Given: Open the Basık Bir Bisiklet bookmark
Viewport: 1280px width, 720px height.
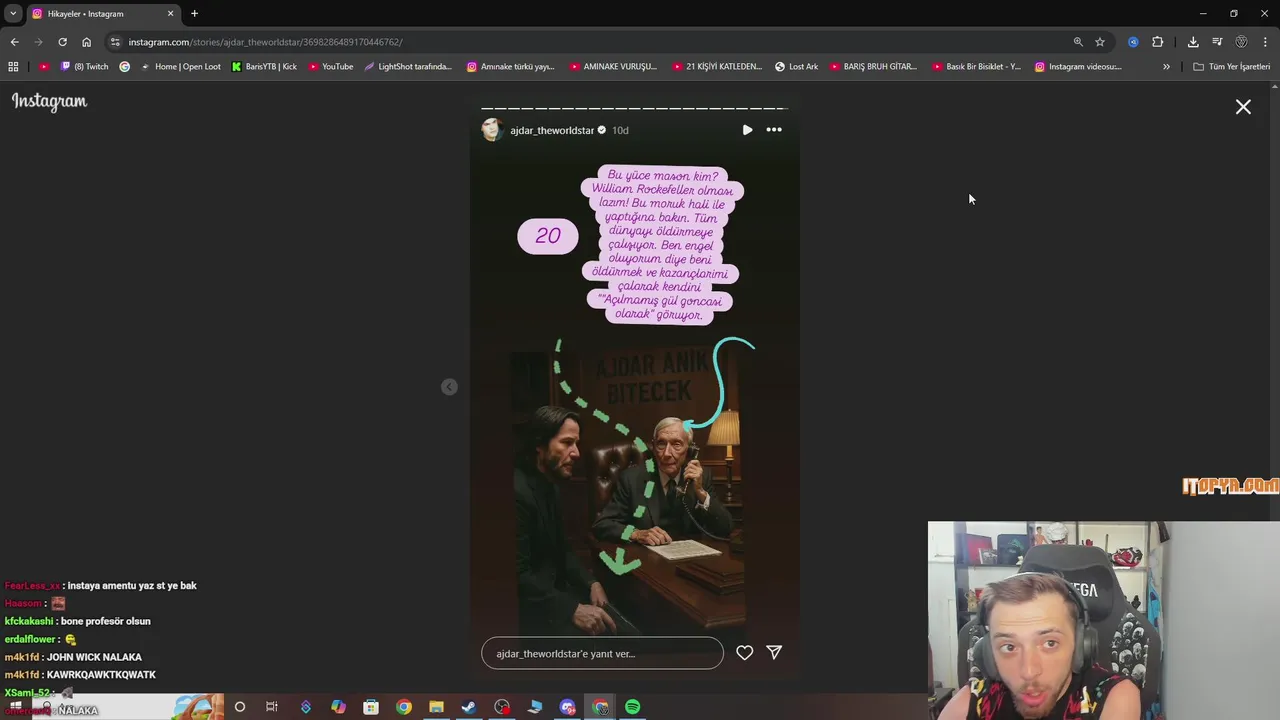Looking at the screenshot, I should (976, 67).
